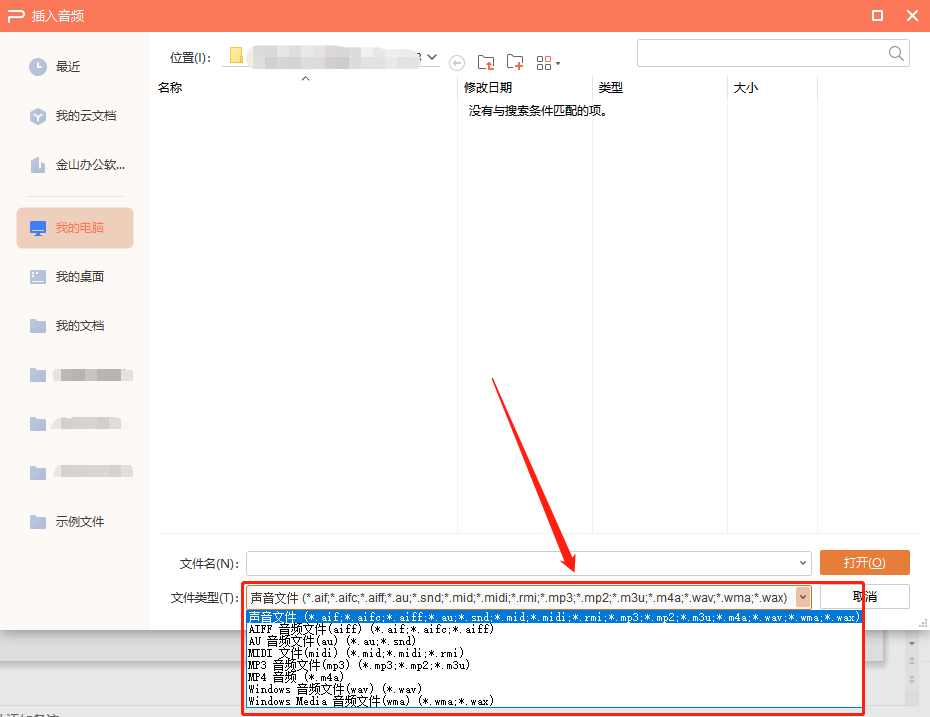Click the 取消 cancel button
The image size is (930, 717).
click(x=864, y=597)
